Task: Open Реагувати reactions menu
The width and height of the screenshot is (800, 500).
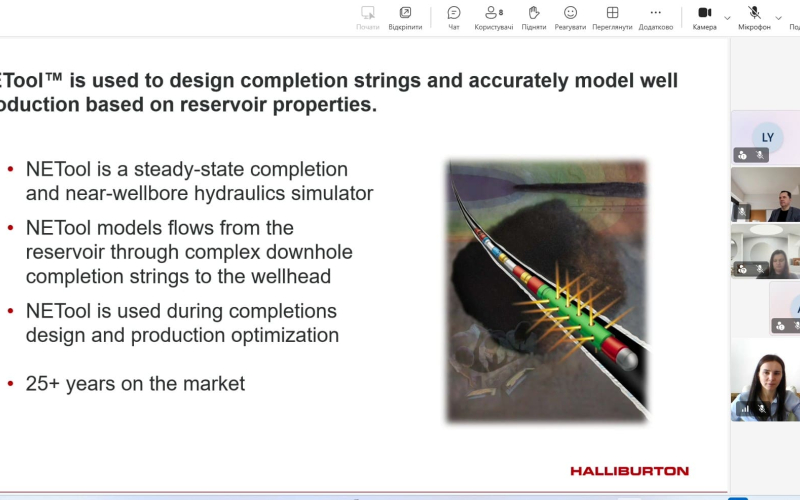Action: coord(570,18)
